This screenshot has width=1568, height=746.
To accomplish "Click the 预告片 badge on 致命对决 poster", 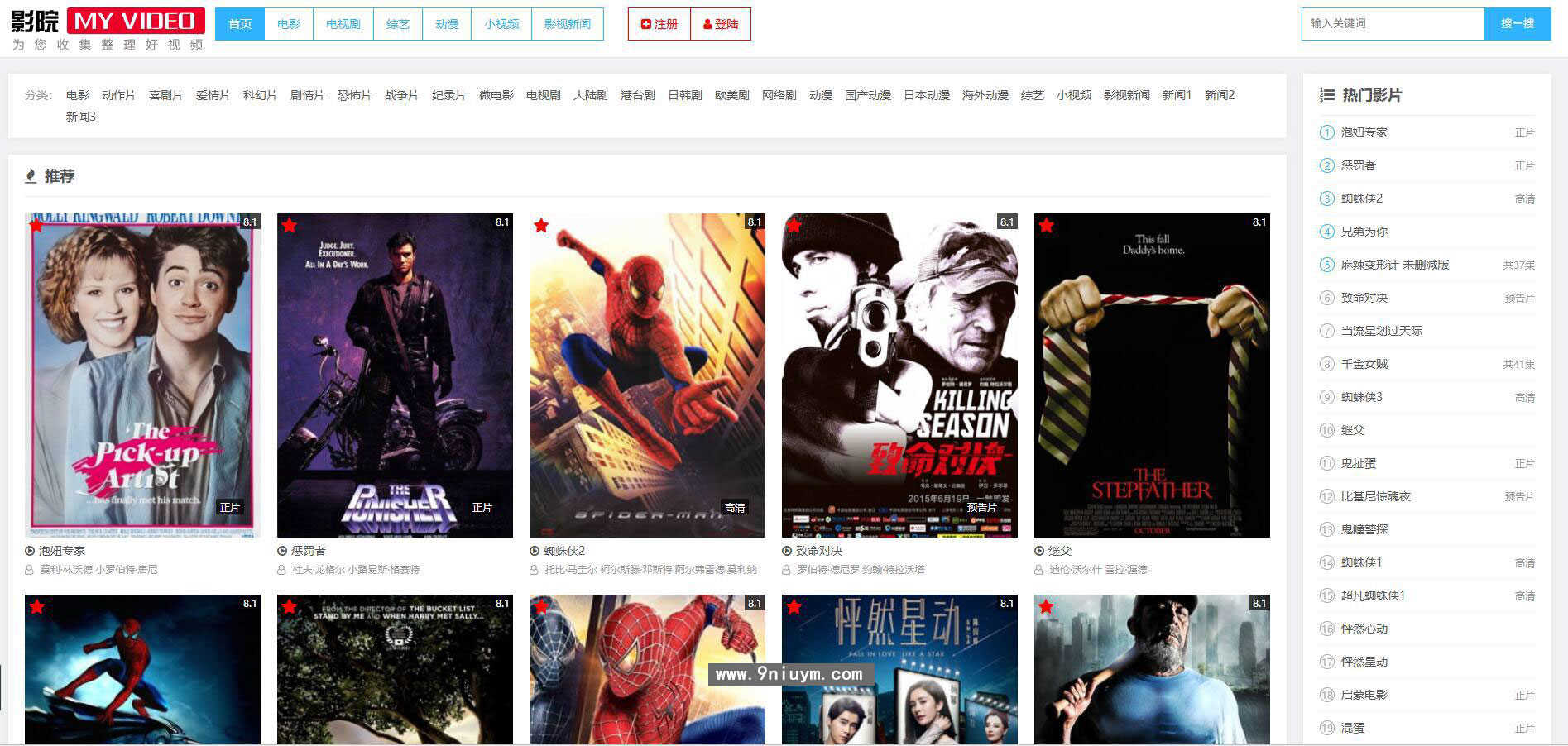I will point(981,507).
